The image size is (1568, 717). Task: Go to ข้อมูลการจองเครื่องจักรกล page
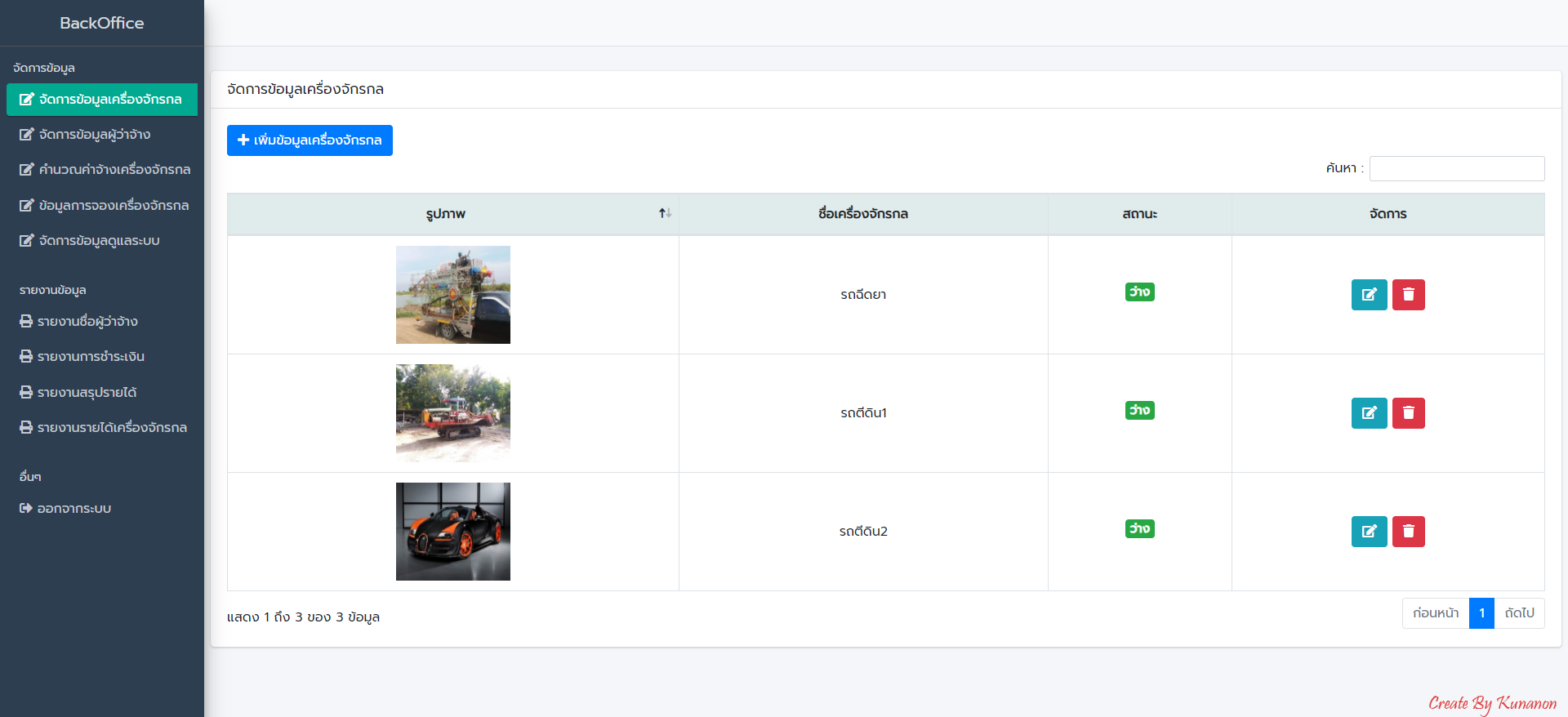(113, 206)
